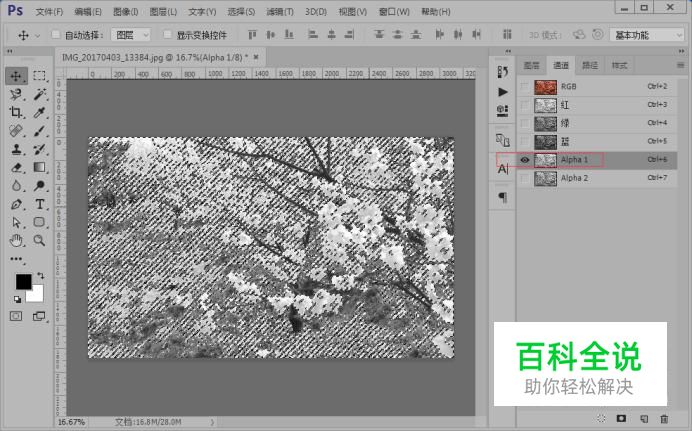Open the Channels panel flyout menu
This screenshot has height=431, width=692.
pyautogui.click(x=681, y=65)
